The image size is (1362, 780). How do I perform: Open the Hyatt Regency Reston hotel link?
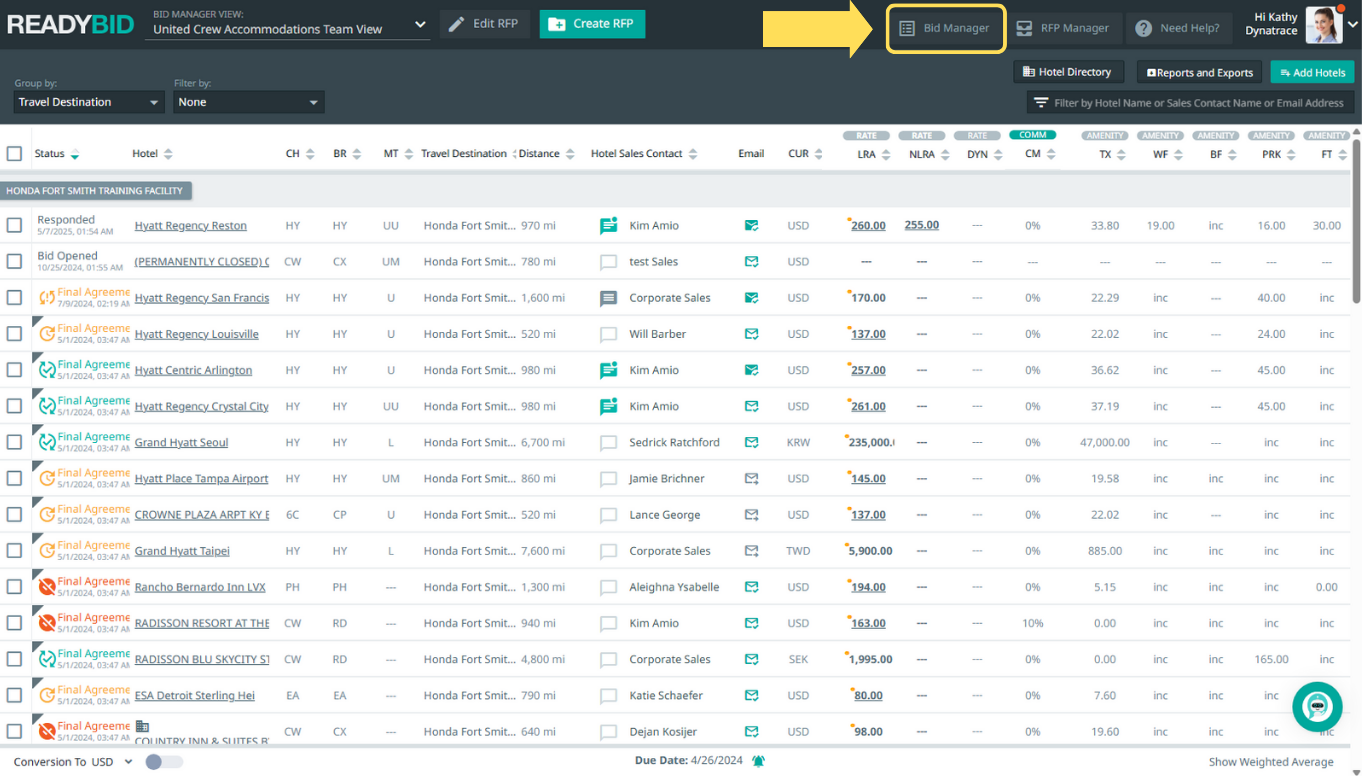(x=190, y=226)
